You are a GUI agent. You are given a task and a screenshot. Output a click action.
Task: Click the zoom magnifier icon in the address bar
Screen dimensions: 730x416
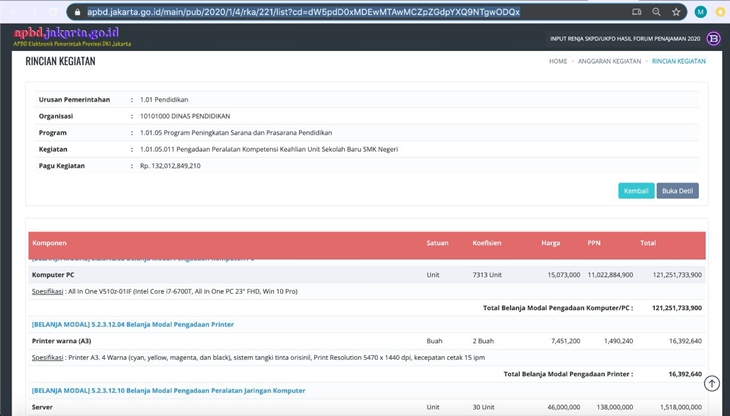(656, 12)
